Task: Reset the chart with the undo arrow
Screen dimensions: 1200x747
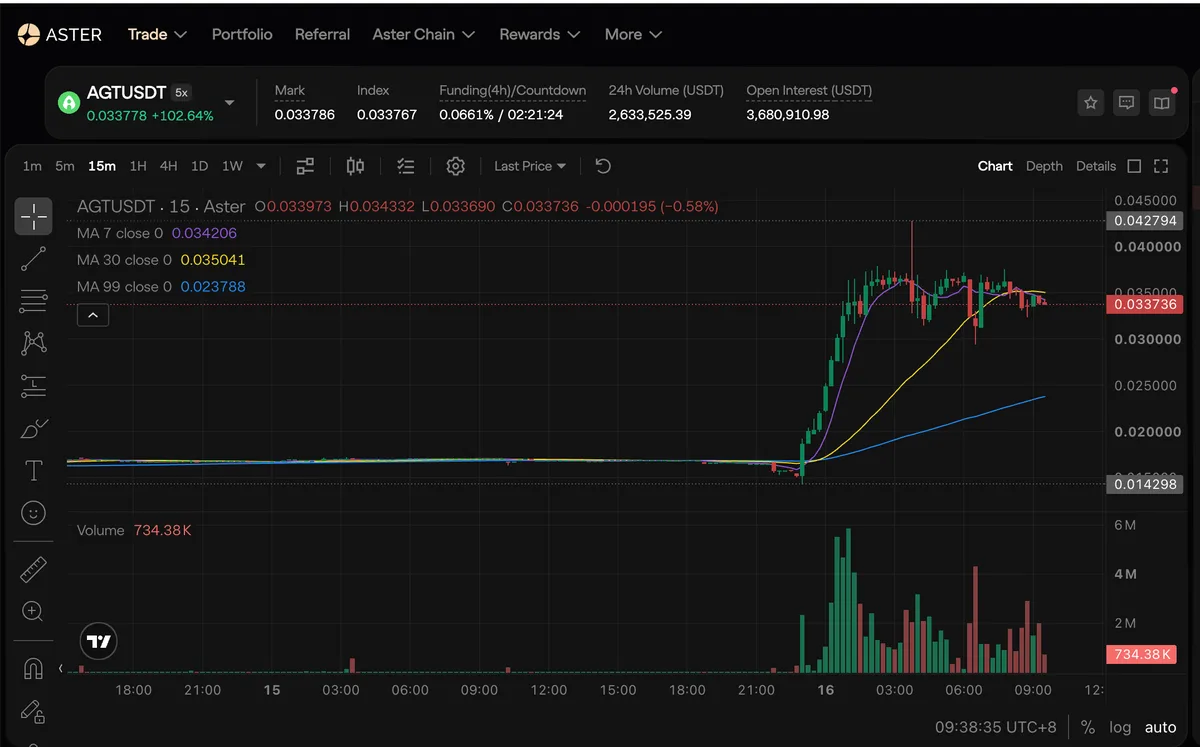Action: (603, 166)
